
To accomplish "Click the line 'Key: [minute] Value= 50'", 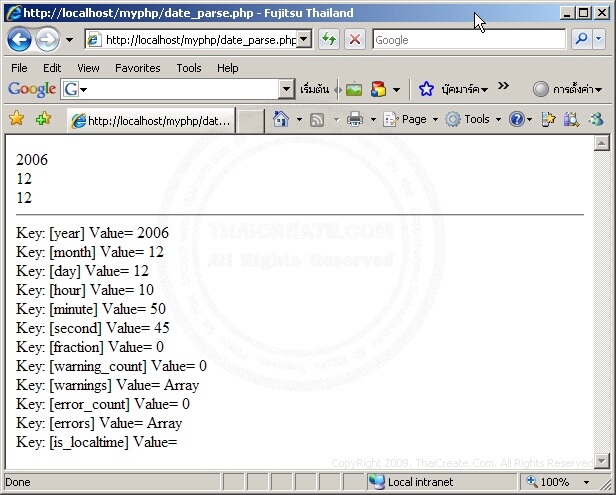I will click(x=91, y=309).
